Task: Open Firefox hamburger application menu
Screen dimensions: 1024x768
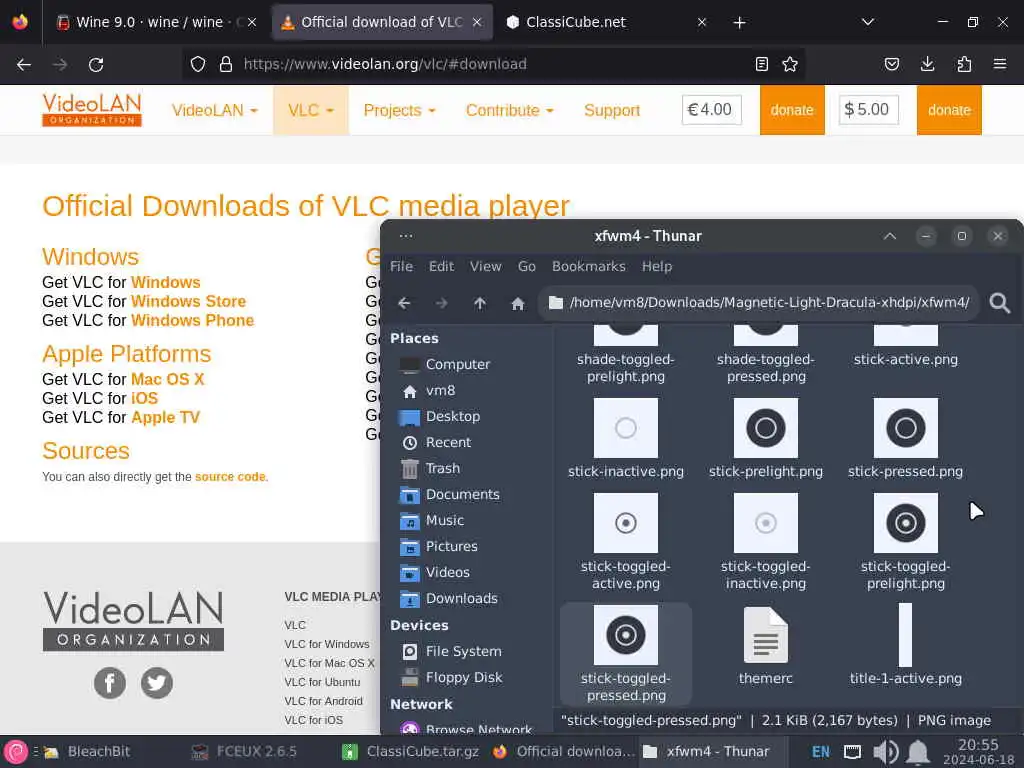Action: 1000,64
